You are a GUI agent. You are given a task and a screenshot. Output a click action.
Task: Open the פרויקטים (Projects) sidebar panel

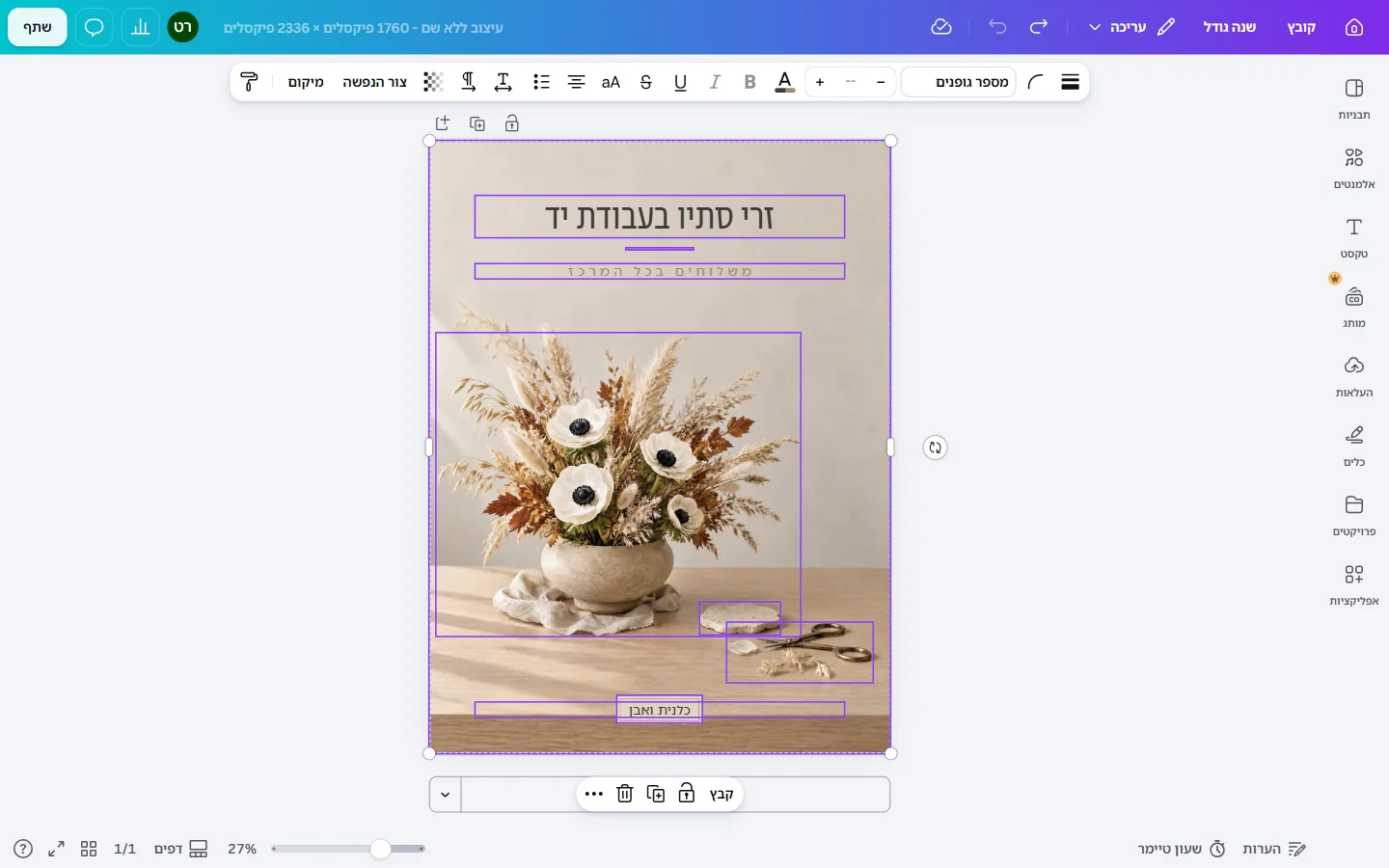tap(1353, 516)
